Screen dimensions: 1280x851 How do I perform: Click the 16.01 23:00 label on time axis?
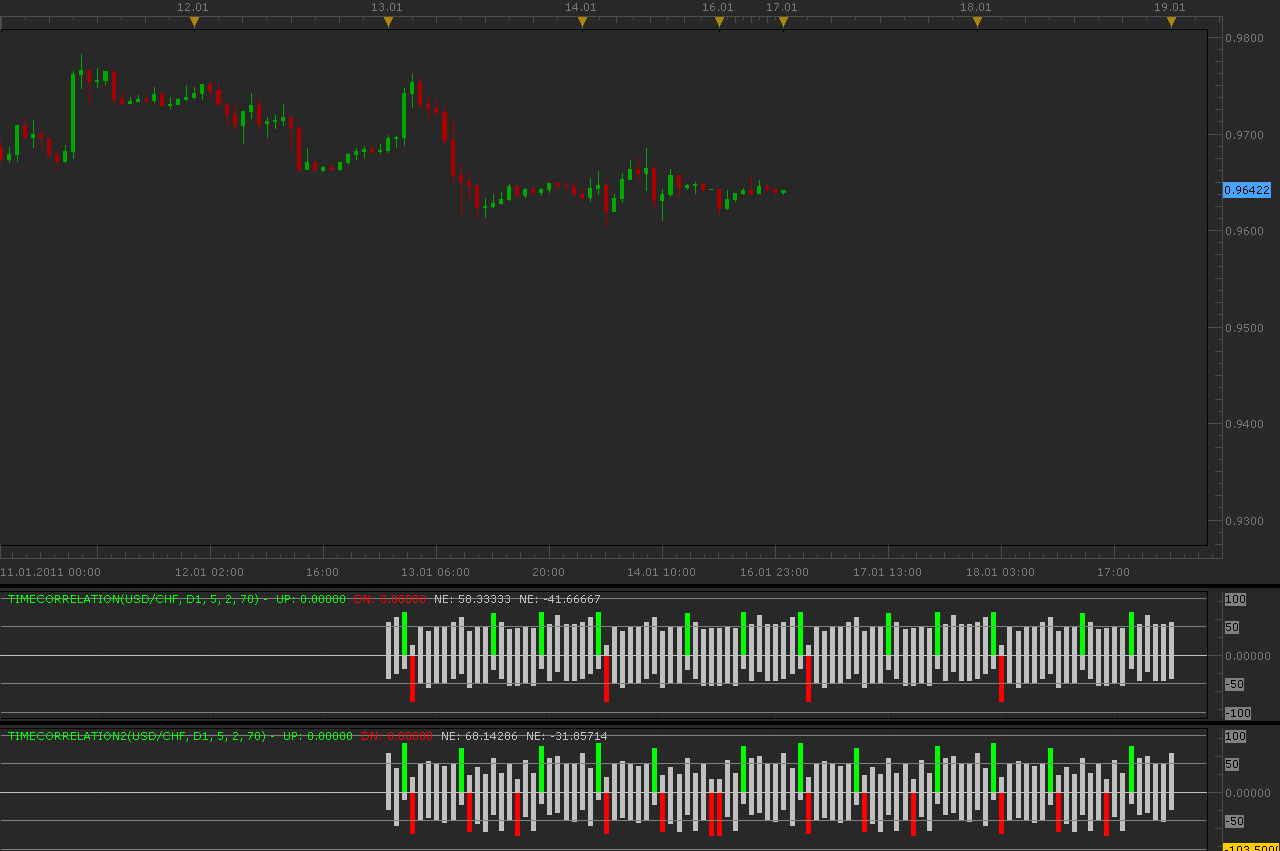774,572
